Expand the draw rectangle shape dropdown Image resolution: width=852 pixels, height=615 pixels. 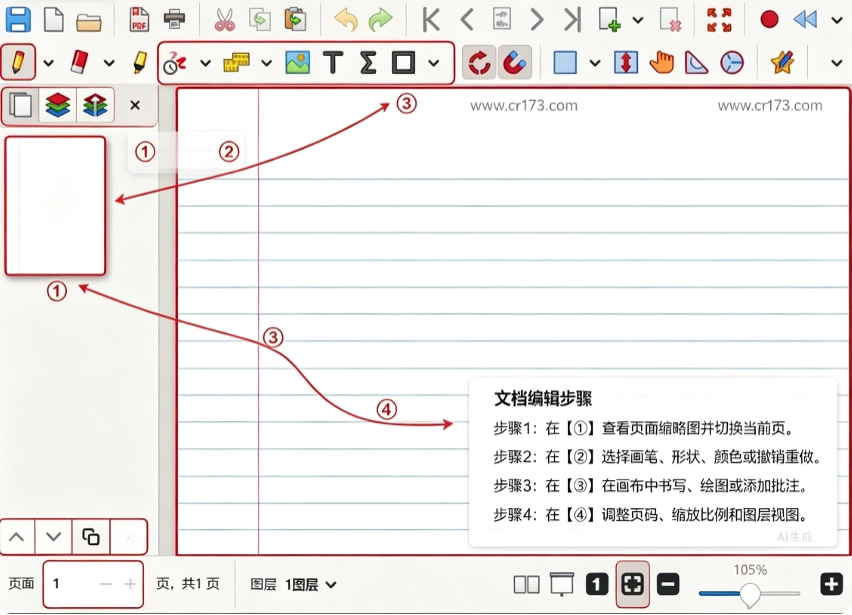pyautogui.click(x=433, y=63)
